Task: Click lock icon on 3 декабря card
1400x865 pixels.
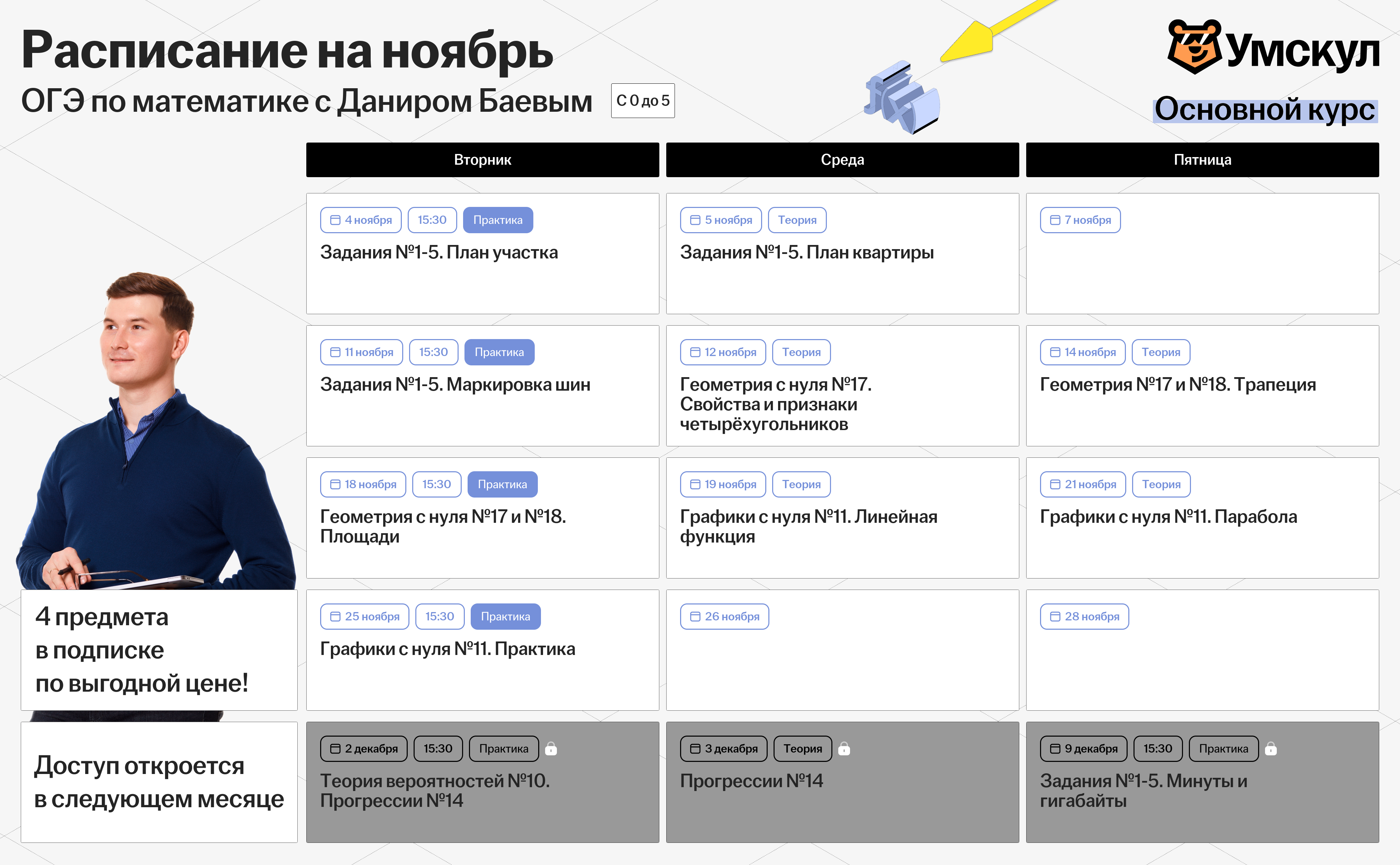Action: coord(844,748)
